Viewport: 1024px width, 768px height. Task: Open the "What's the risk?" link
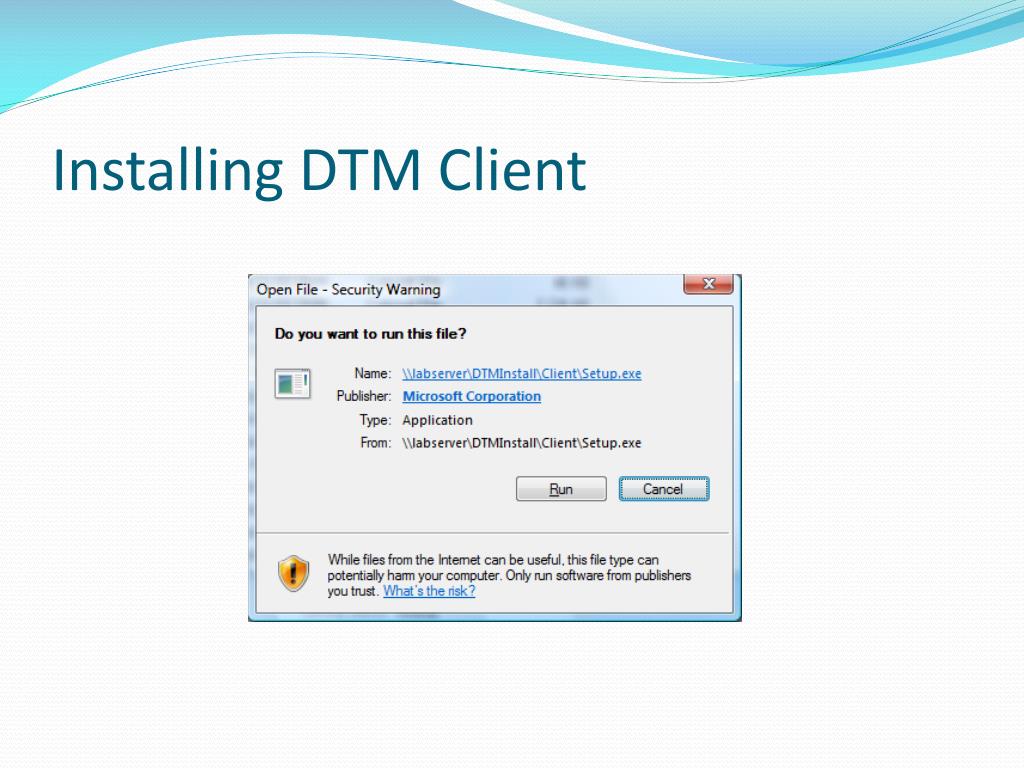pos(429,591)
